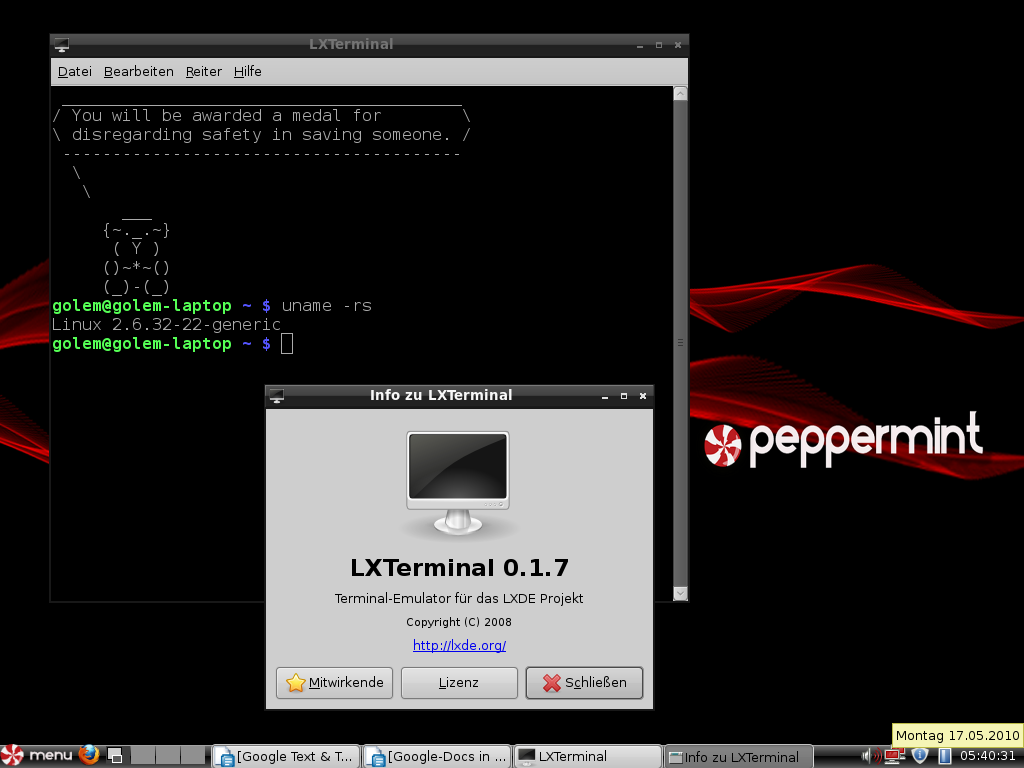Click the Lizenz button
Screen dimensions: 1024x768
459,683
